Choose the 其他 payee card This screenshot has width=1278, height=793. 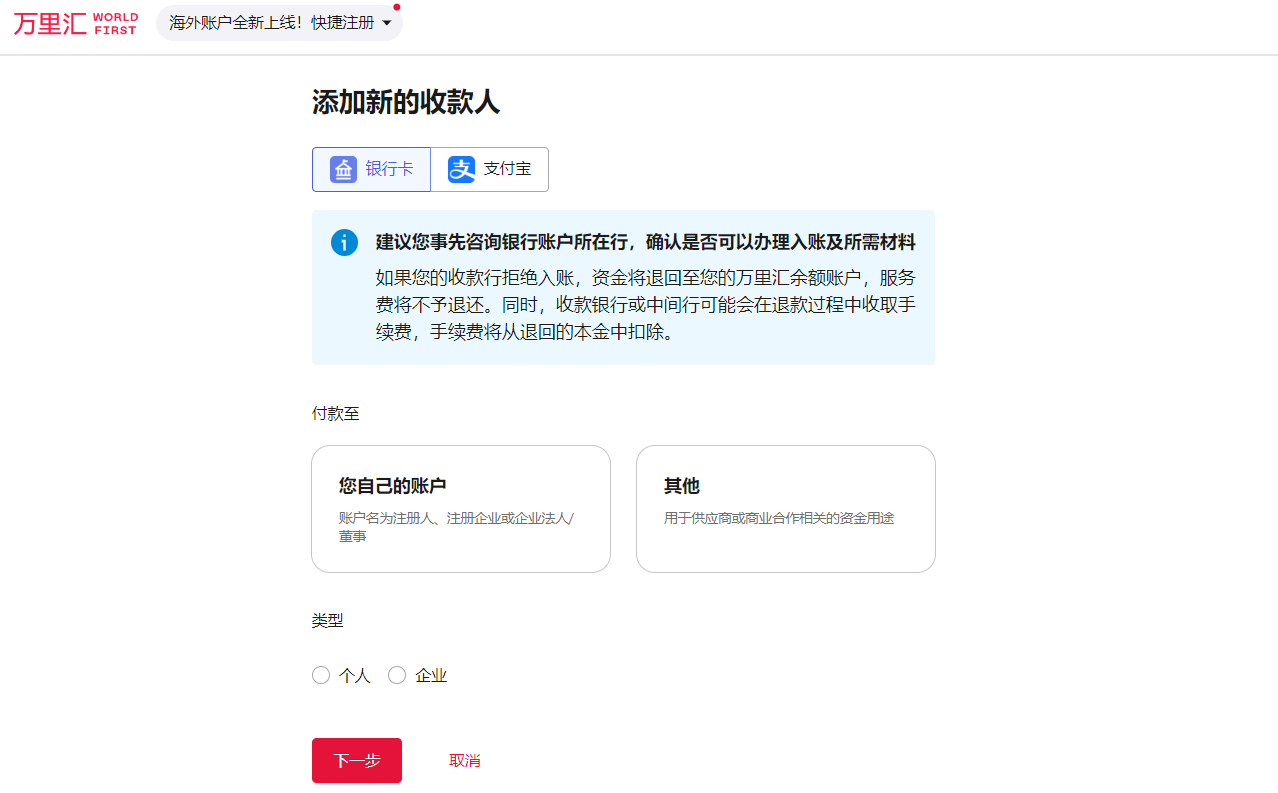point(785,509)
